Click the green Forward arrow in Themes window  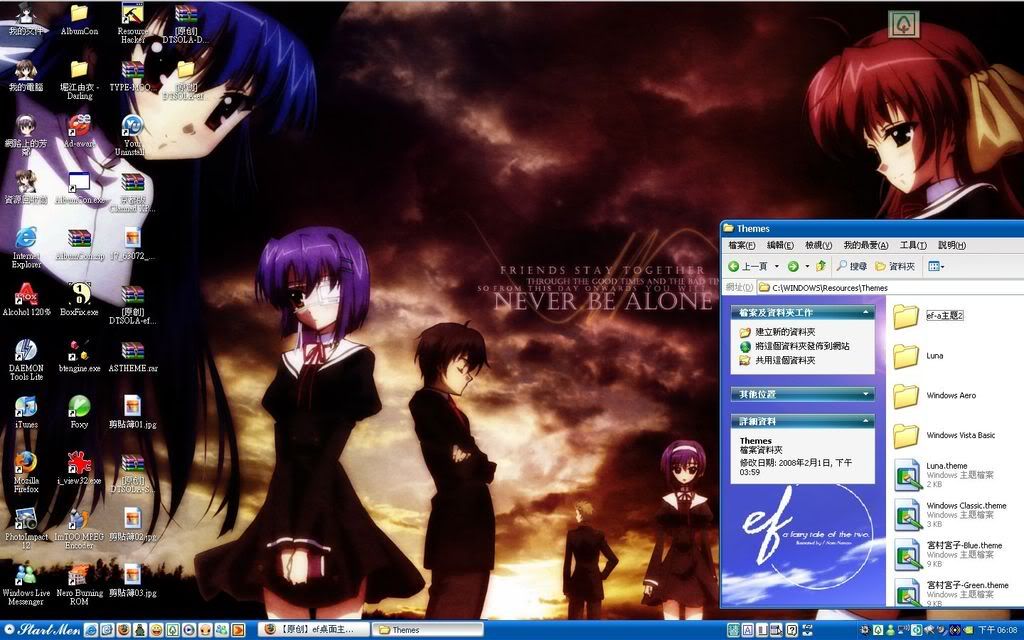[x=793, y=266]
